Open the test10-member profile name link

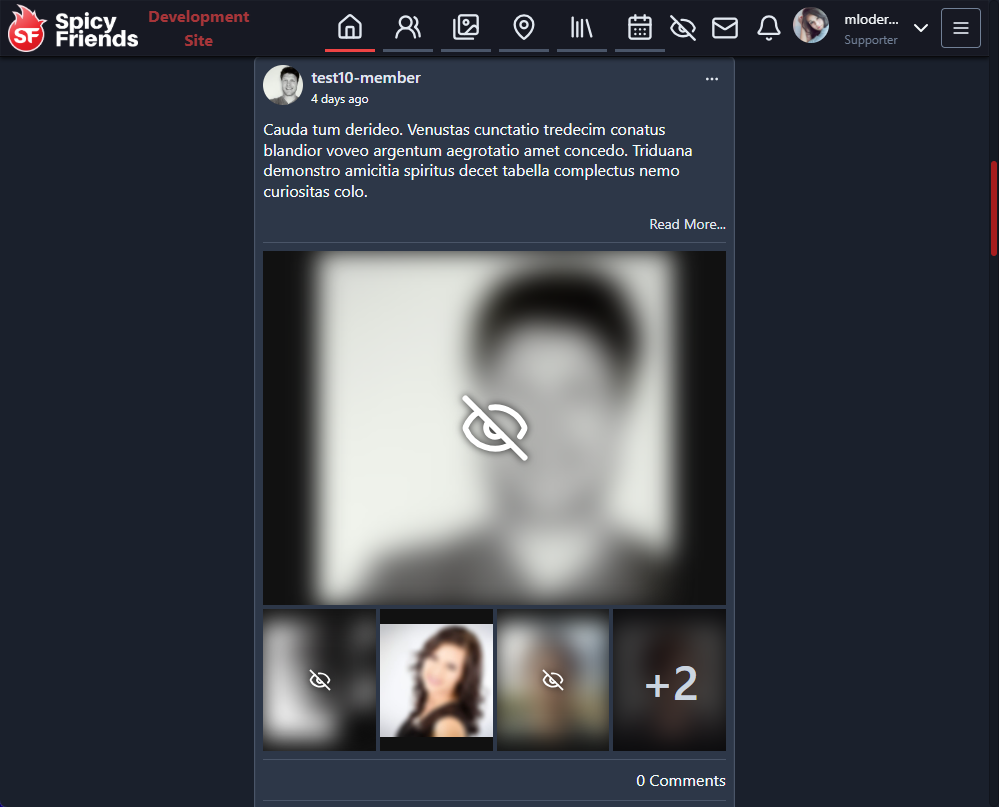tap(366, 78)
